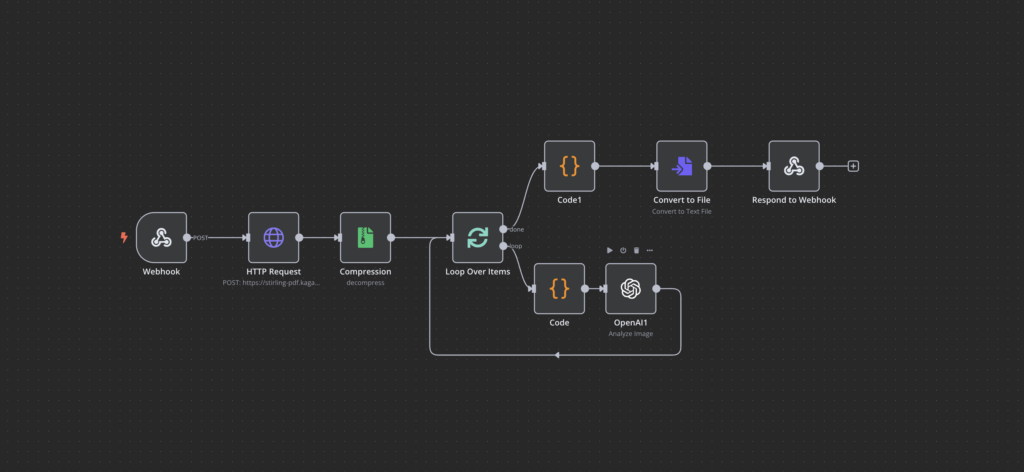Select the Code node beside OpenAI1

coord(560,289)
